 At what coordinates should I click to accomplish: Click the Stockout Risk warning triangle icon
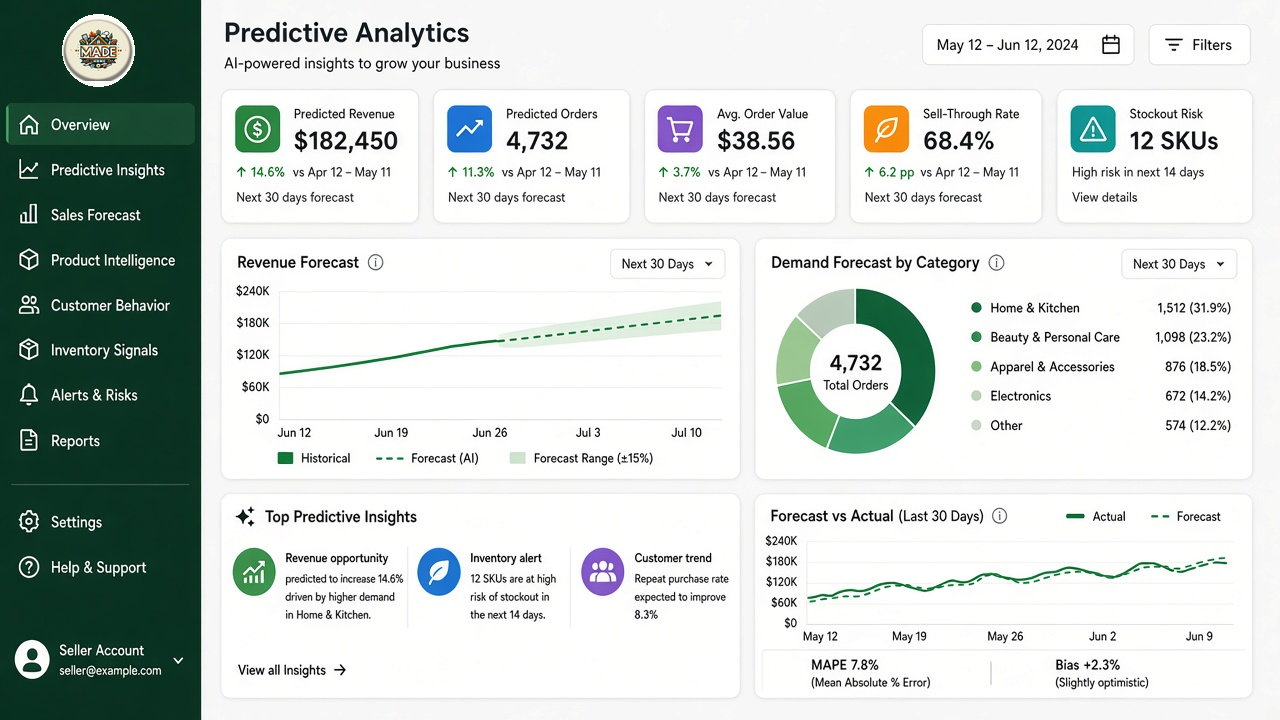[1093, 129]
